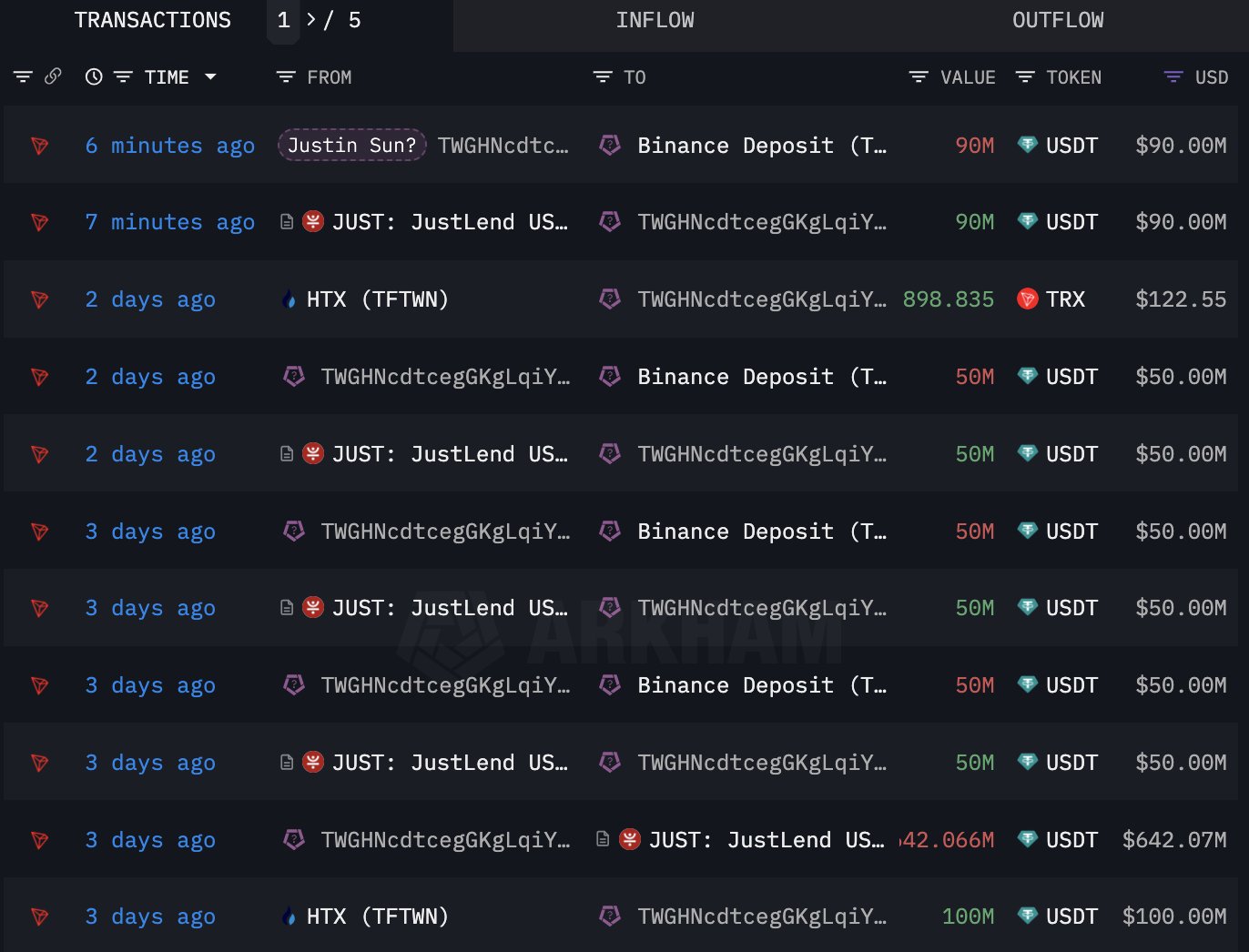Click the Tron icon on the $642.07M row
Screen dimensions: 1249x952
pos(39,840)
